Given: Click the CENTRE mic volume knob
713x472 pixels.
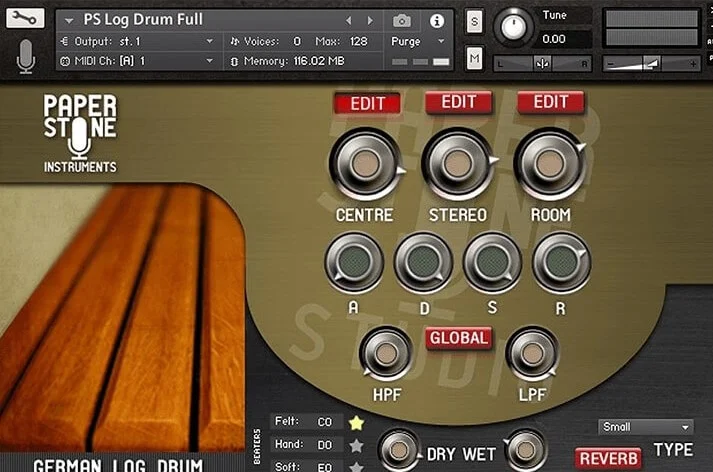Looking at the screenshot, I should [x=366, y=164].
